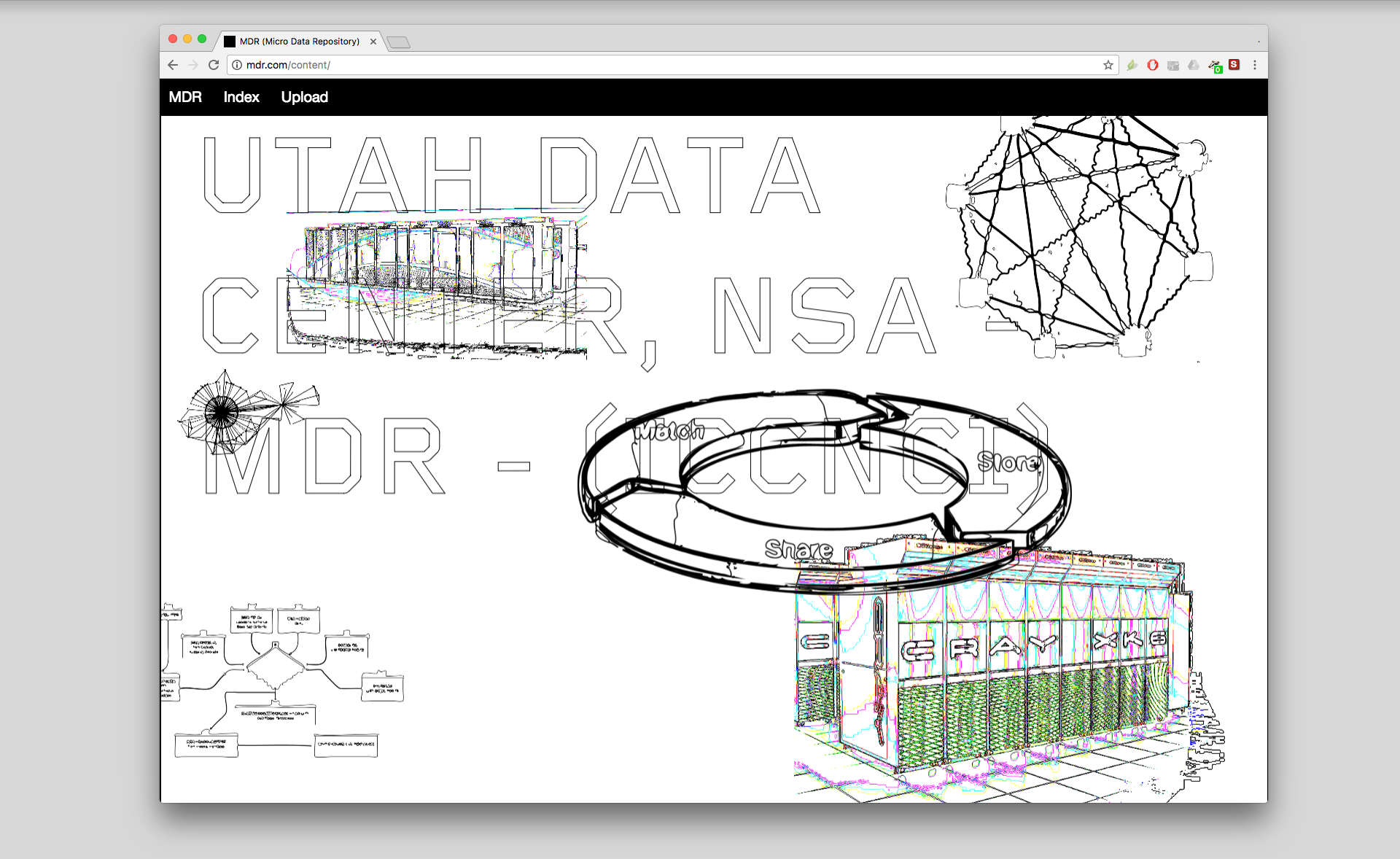Click the MDR home link
Image resolution: width=1400 pixels, height=859 pixels.
click(x=185, y=97)
